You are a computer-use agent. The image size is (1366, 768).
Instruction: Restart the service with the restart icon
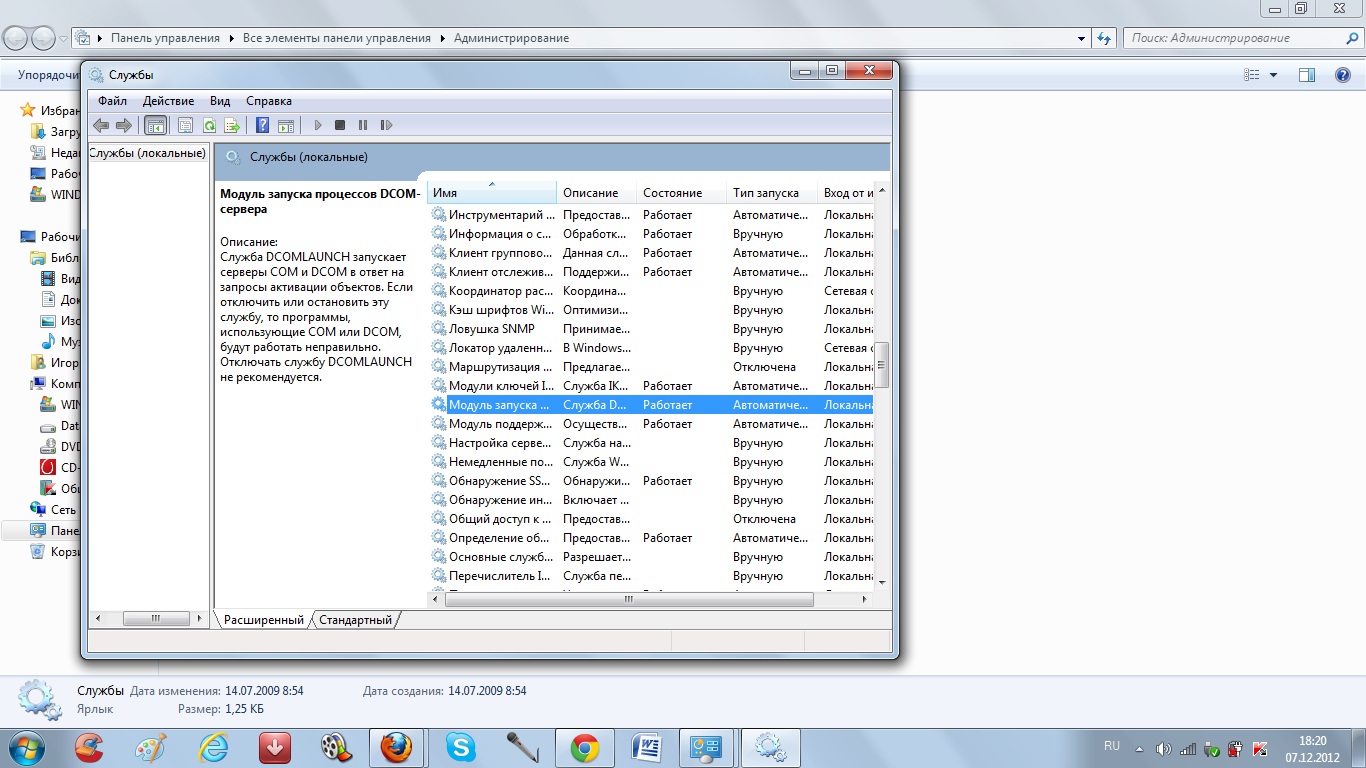(386, 125)
